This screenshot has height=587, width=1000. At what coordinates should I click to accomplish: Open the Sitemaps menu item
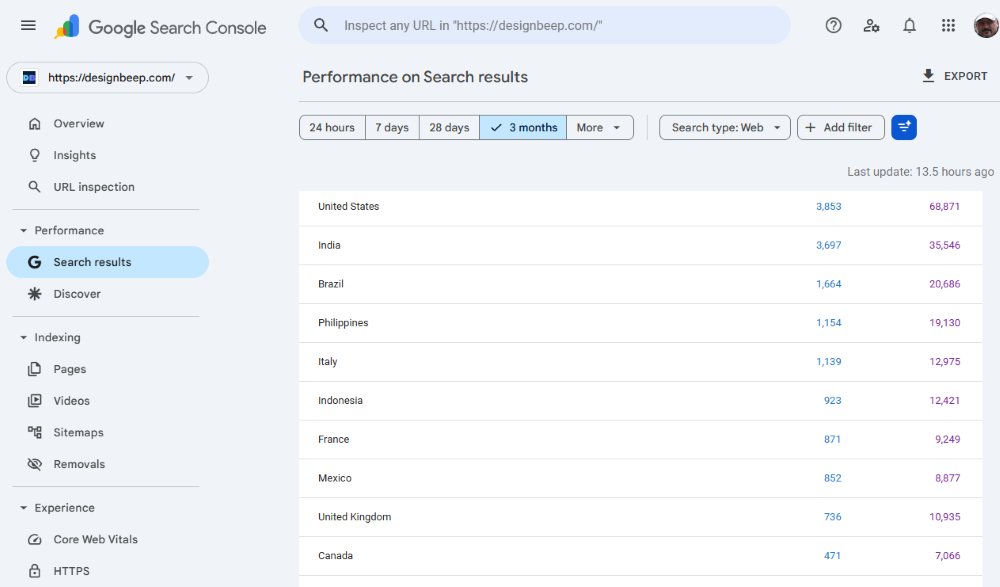pos(79,432)
